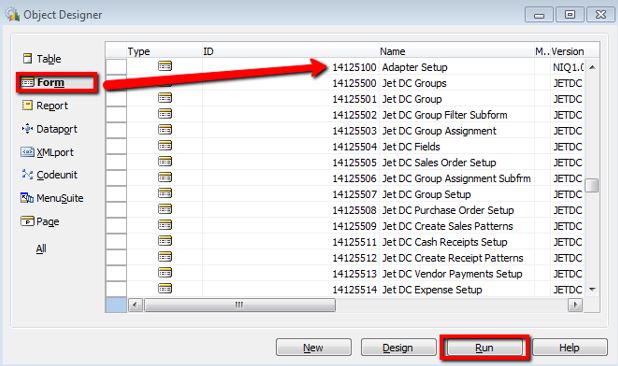Screen dimensions: 618x366
Task: Click the Object Designer title bar icon
Action: pyautogui.click(x=12, y=15)
